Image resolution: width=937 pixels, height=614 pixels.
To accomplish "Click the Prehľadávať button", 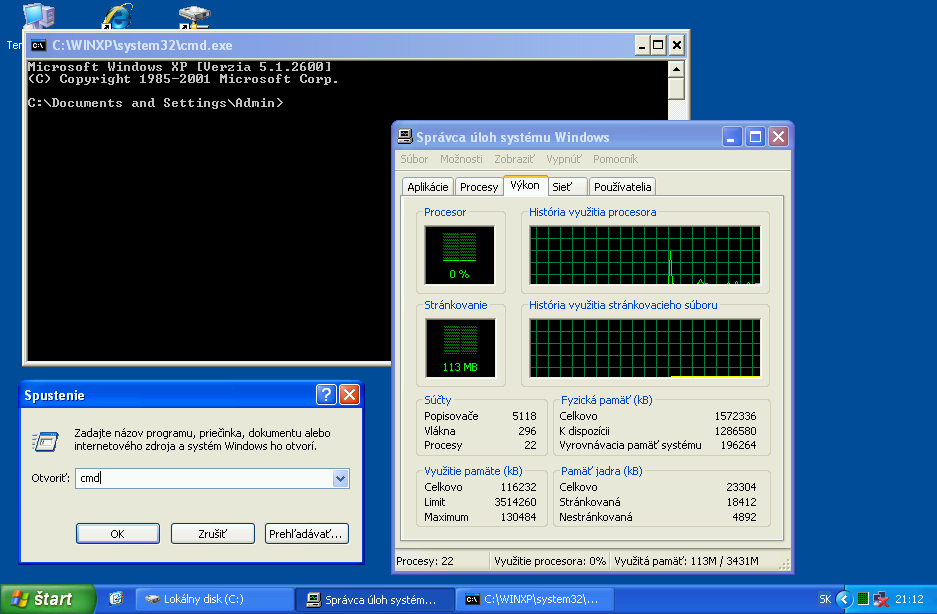I will pyautogui.click(x=306, y=534).
